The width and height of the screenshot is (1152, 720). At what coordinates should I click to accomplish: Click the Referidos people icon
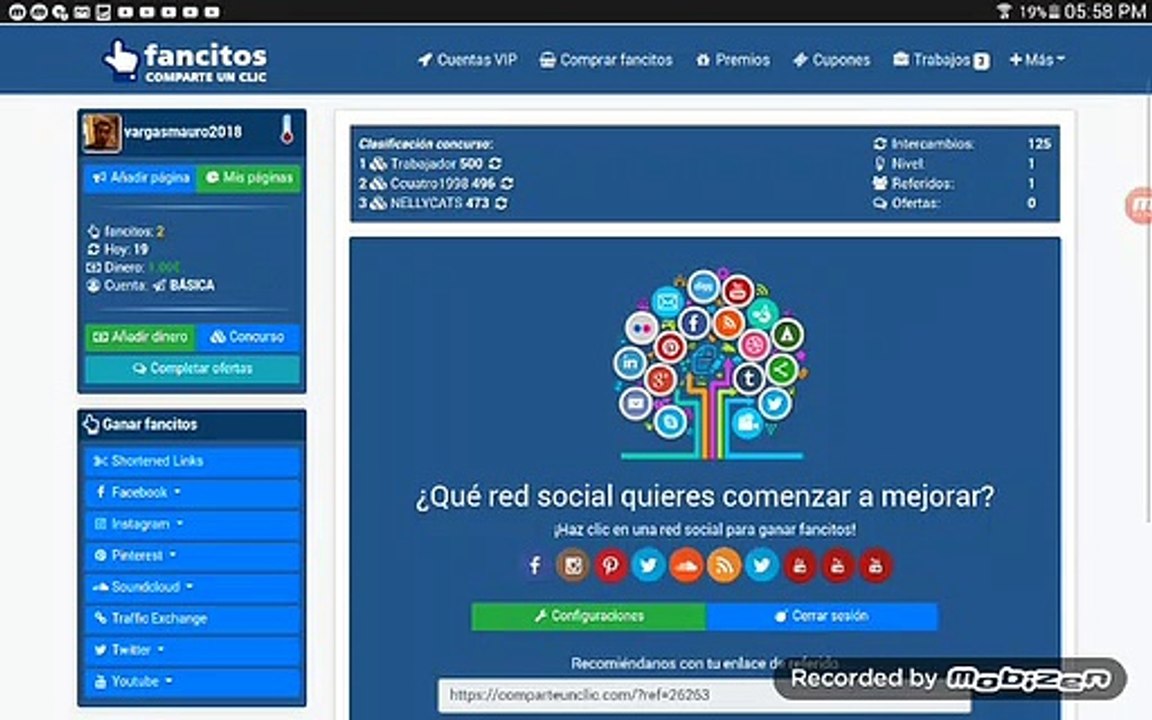click(879, 184)
